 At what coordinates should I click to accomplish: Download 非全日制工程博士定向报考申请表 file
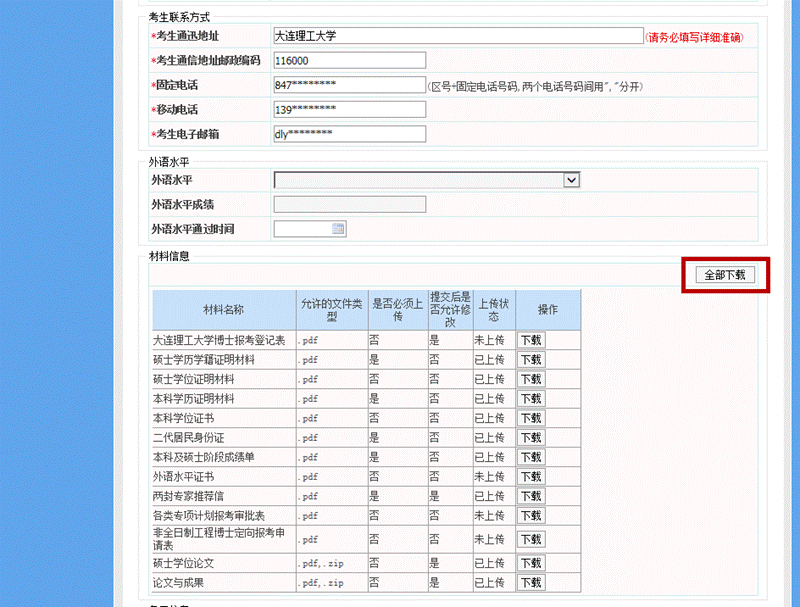530,539
